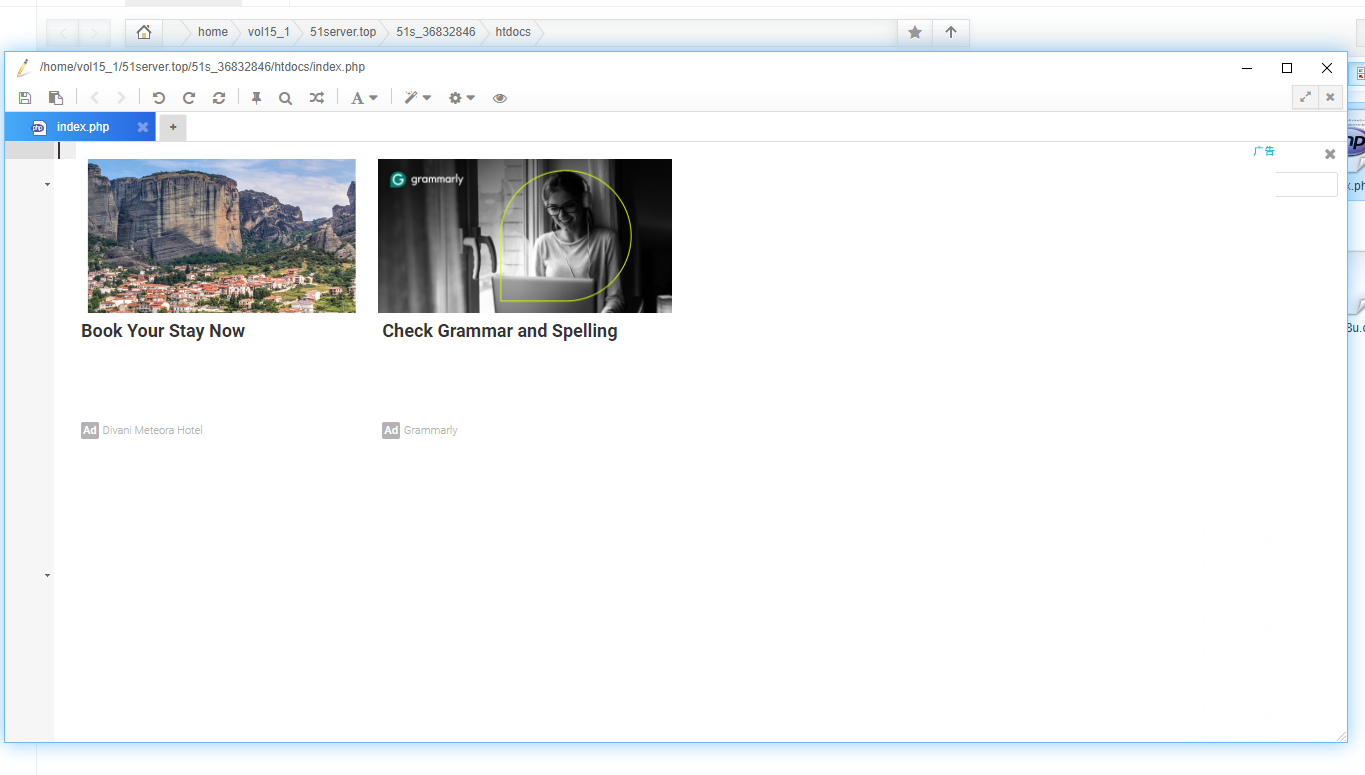
Task: Toggle preview with the eye icon
Action: pyautogui.click(x=500, y=98)
